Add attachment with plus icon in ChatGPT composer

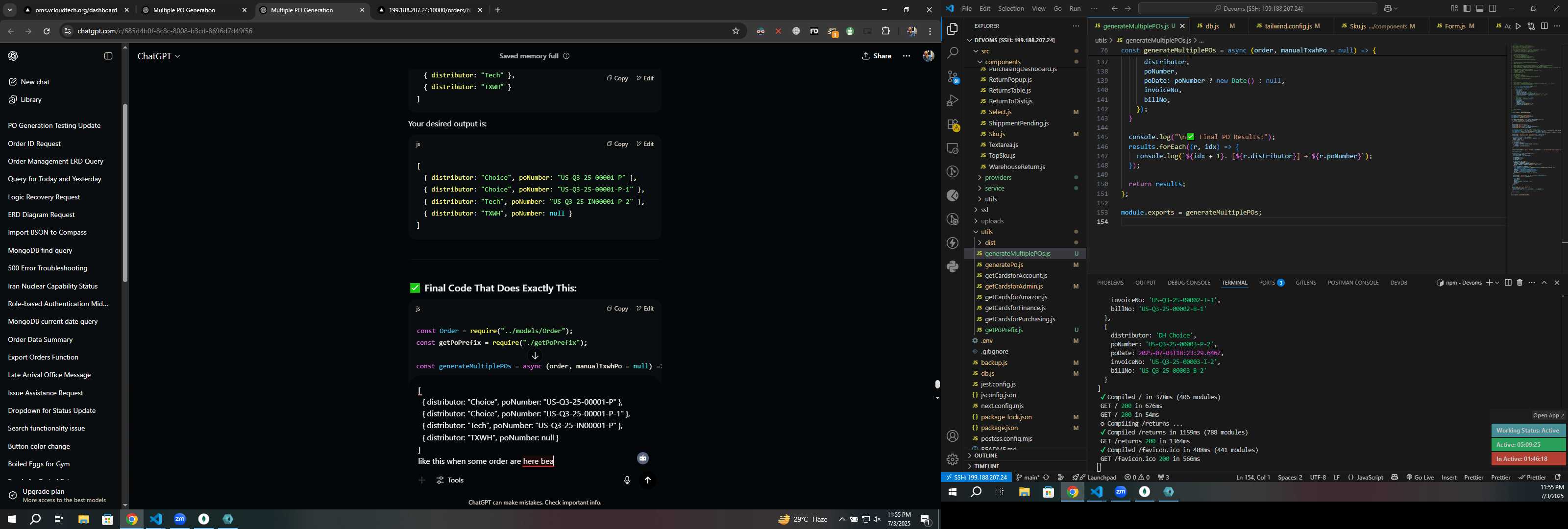point(422,481)
